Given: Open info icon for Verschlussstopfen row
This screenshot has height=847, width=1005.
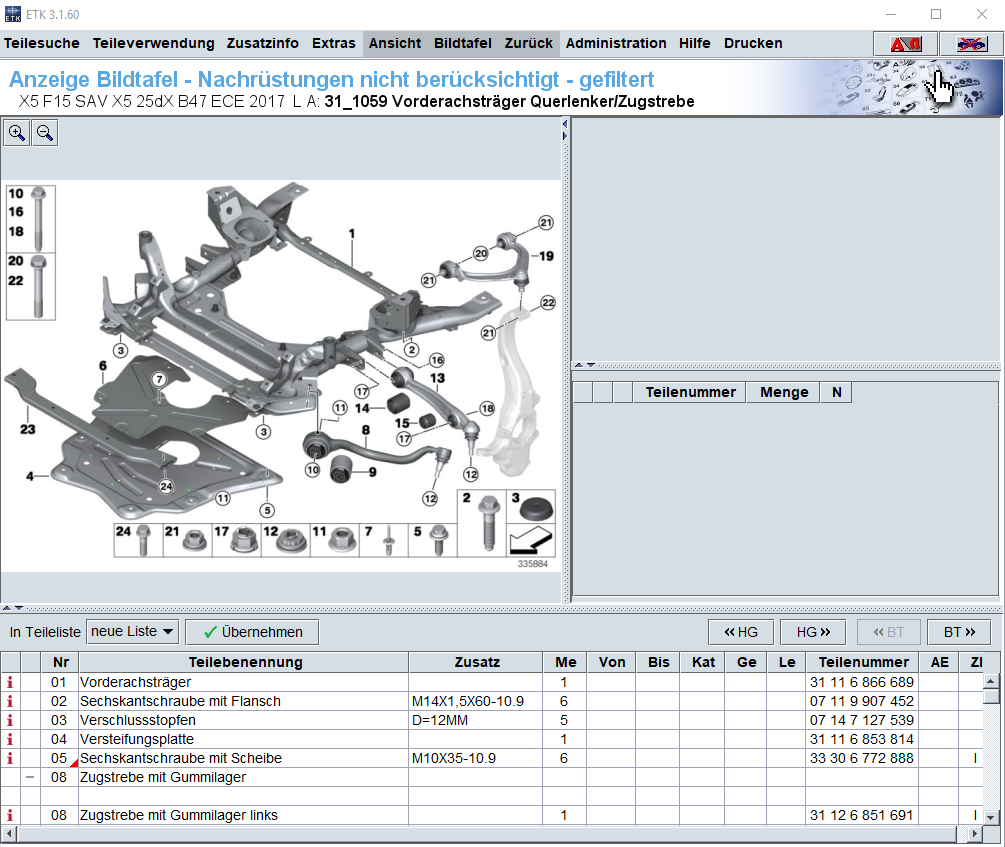Looking at the screenshot, I should (11, 721).
